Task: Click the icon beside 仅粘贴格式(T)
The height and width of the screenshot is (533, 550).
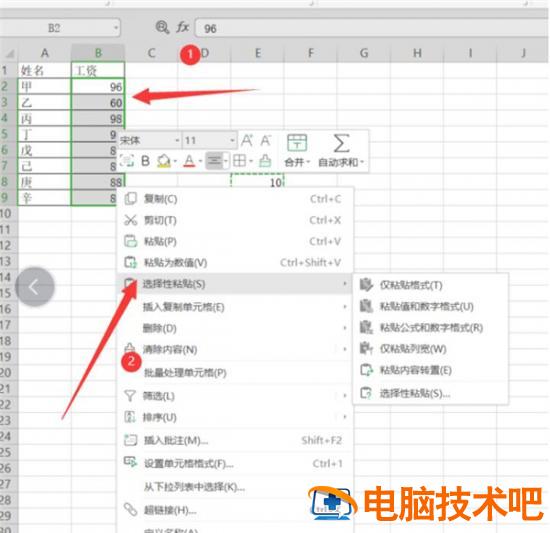Action: coord(366,285)
